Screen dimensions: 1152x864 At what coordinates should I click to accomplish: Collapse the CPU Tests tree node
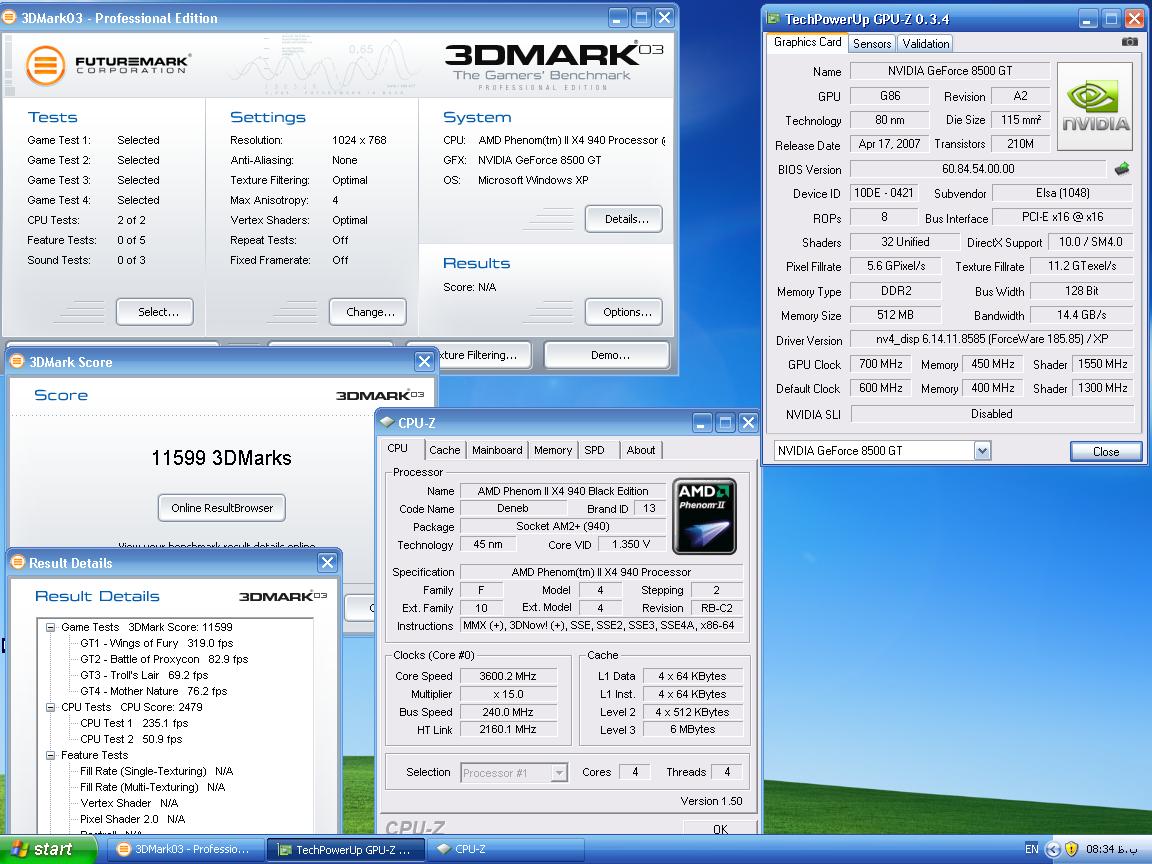pyautogui.click(x=51, y=708)
